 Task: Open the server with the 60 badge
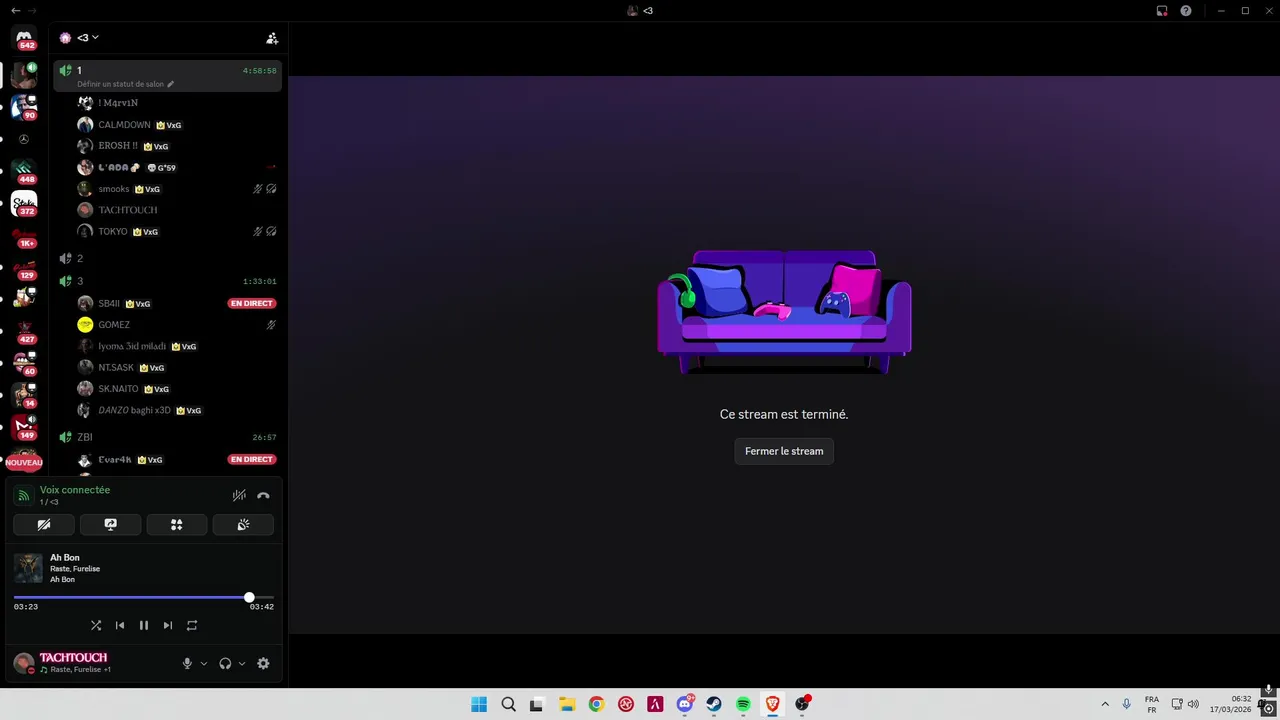(x=24, y=363)
